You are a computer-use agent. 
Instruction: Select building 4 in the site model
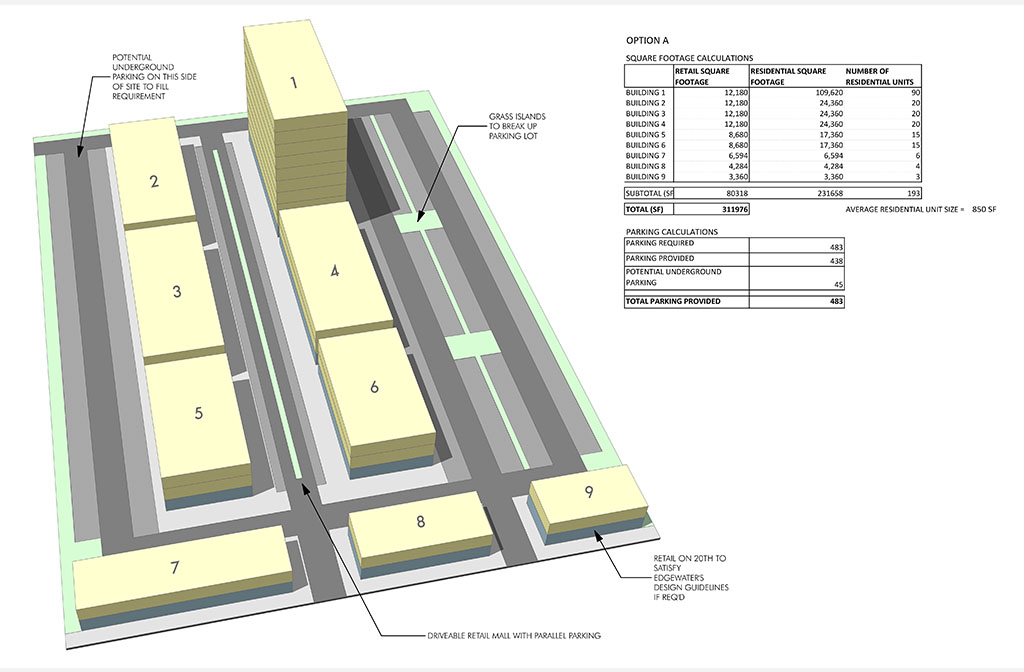(335, 270)
